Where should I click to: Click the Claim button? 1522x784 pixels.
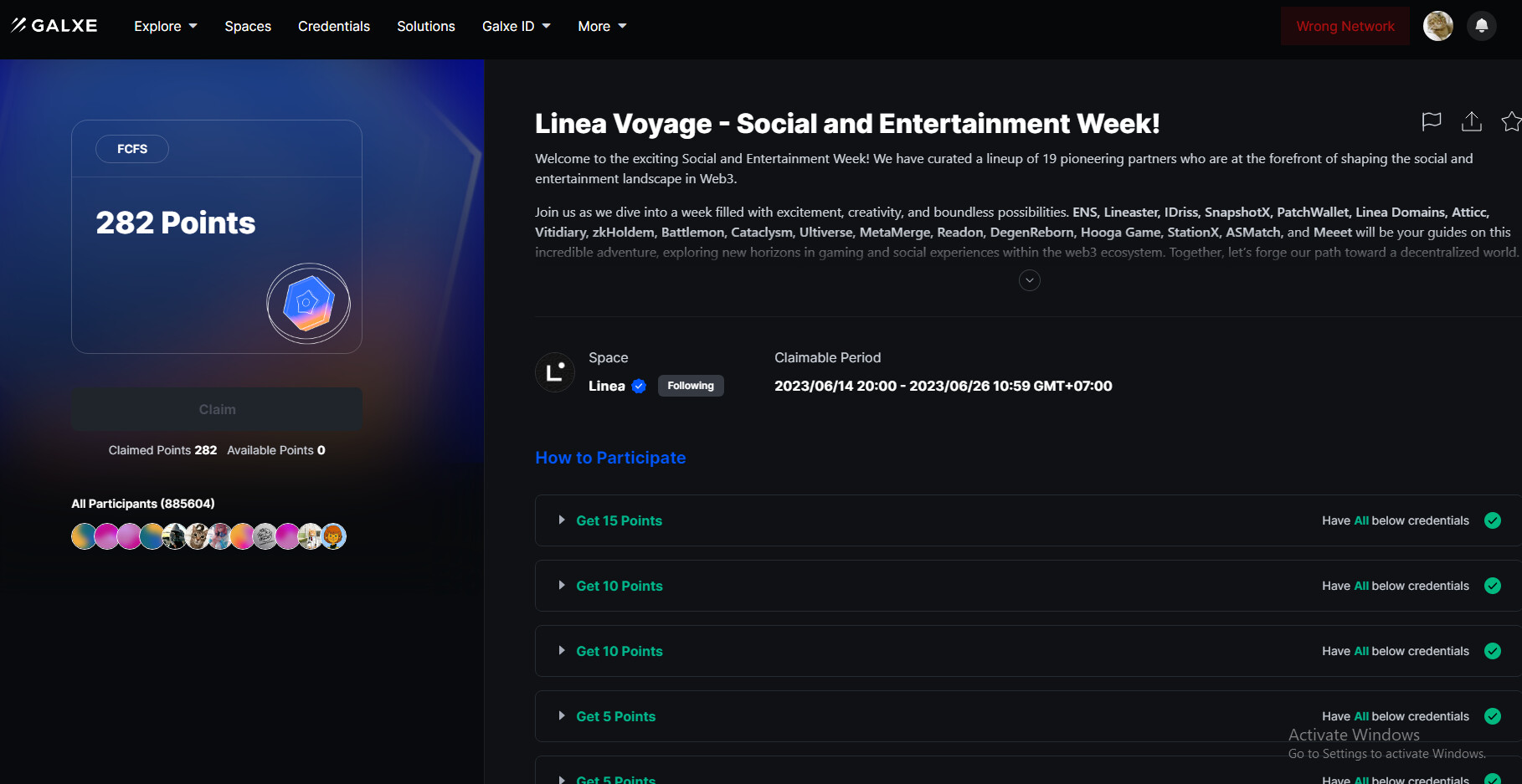(217, 409)
